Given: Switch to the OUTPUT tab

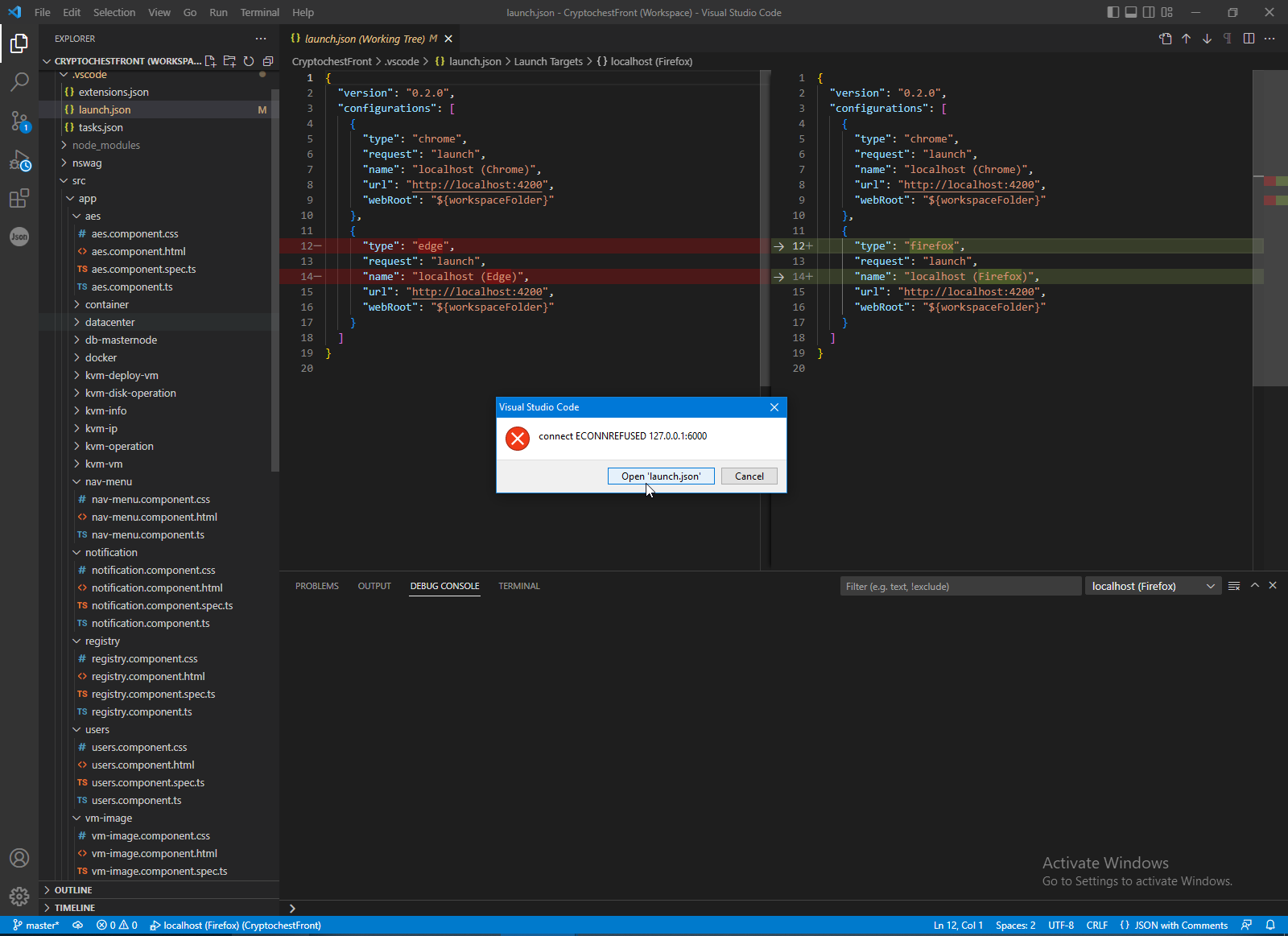Looking at the screenshot, I should click(374, 586).
